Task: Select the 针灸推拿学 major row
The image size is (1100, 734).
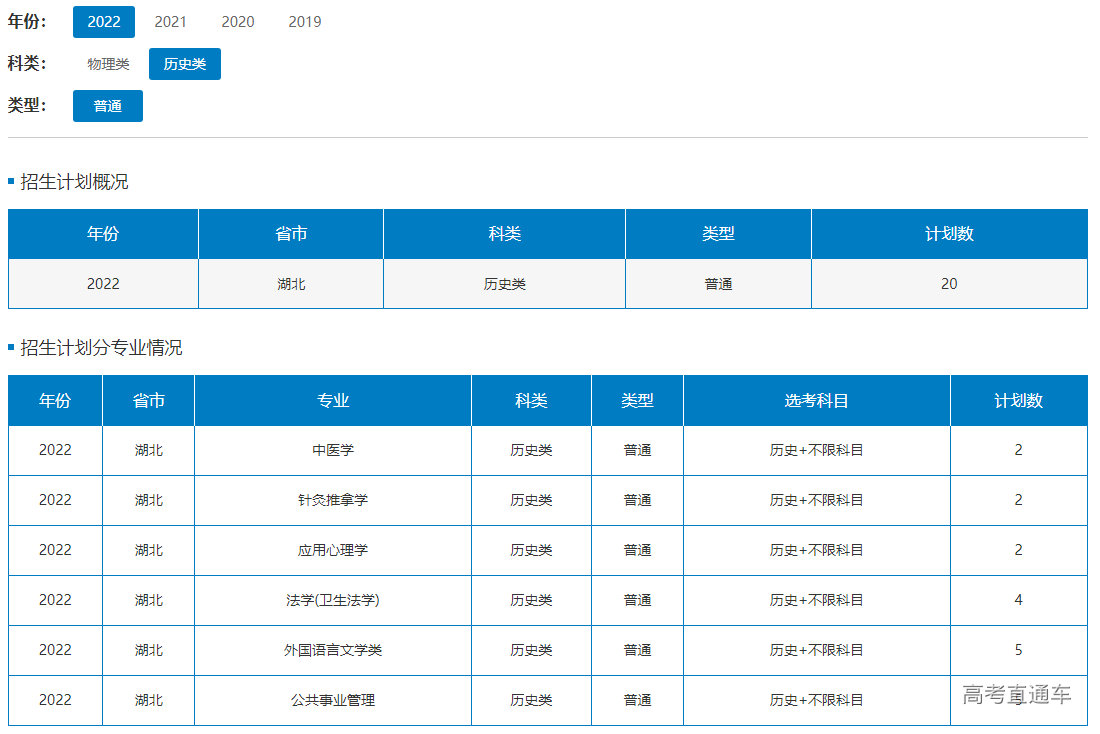Action: point(332,500)
